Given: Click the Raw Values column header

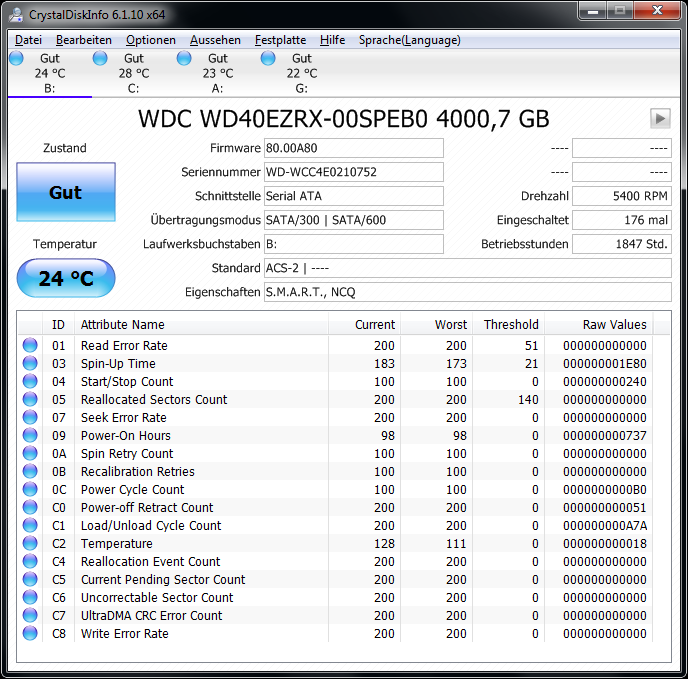Looking at the screenshot, I should pos(598,325).
